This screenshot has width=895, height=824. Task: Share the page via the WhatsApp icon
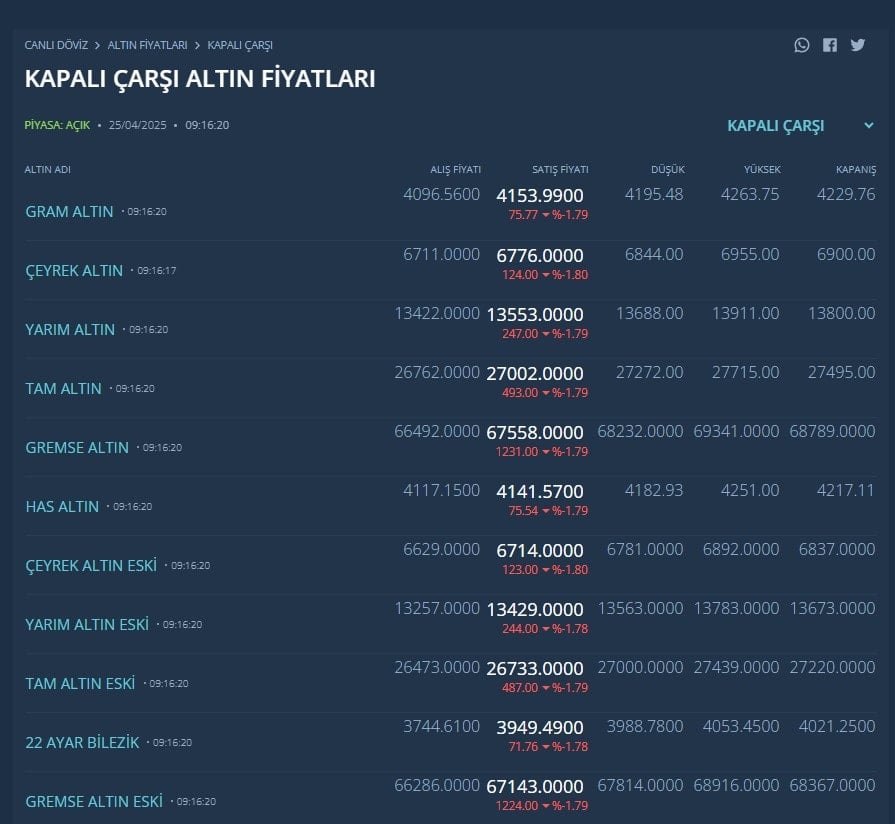click(801, 45)
